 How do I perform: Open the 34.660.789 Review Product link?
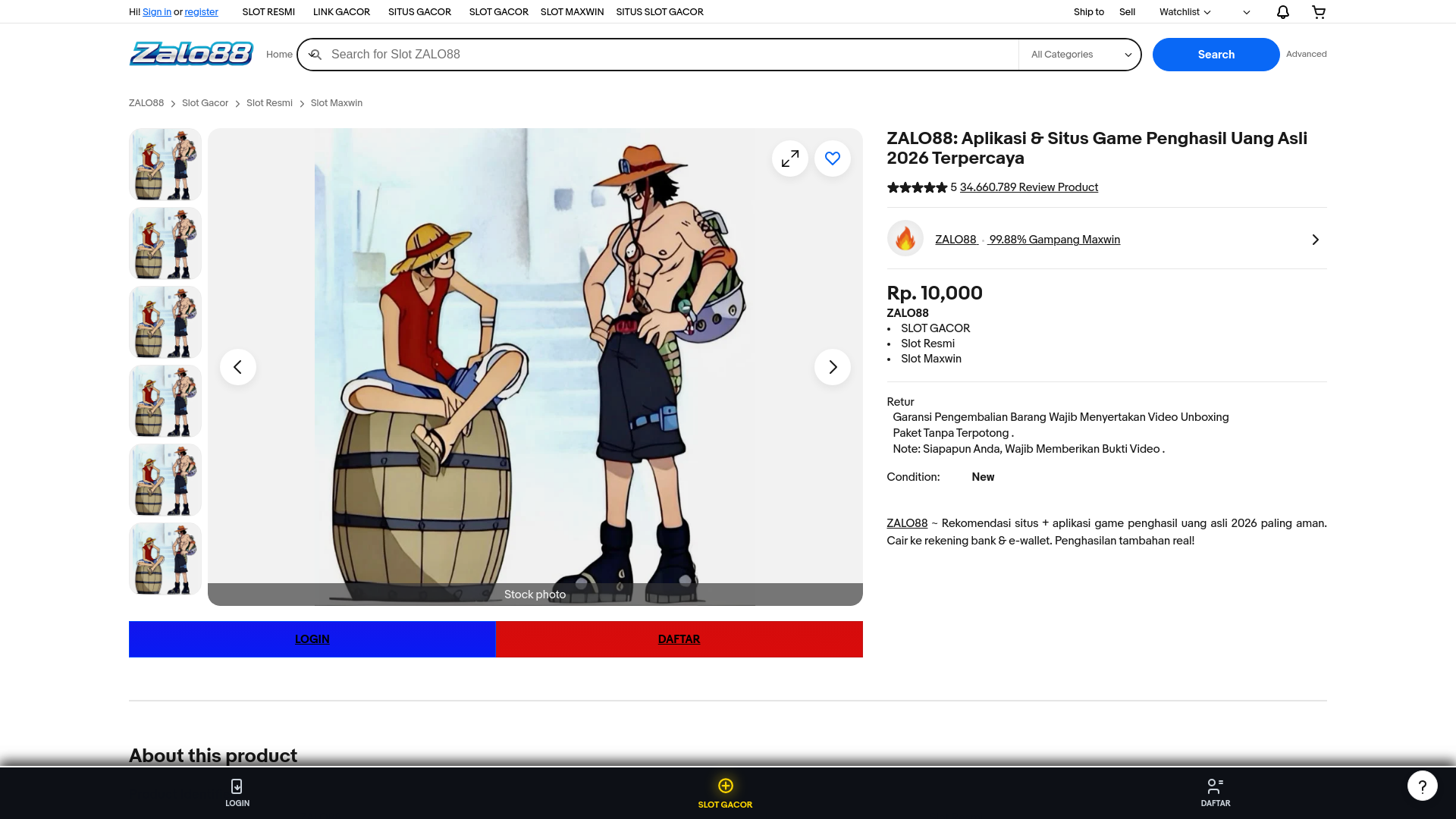[x=1028, y=187]
